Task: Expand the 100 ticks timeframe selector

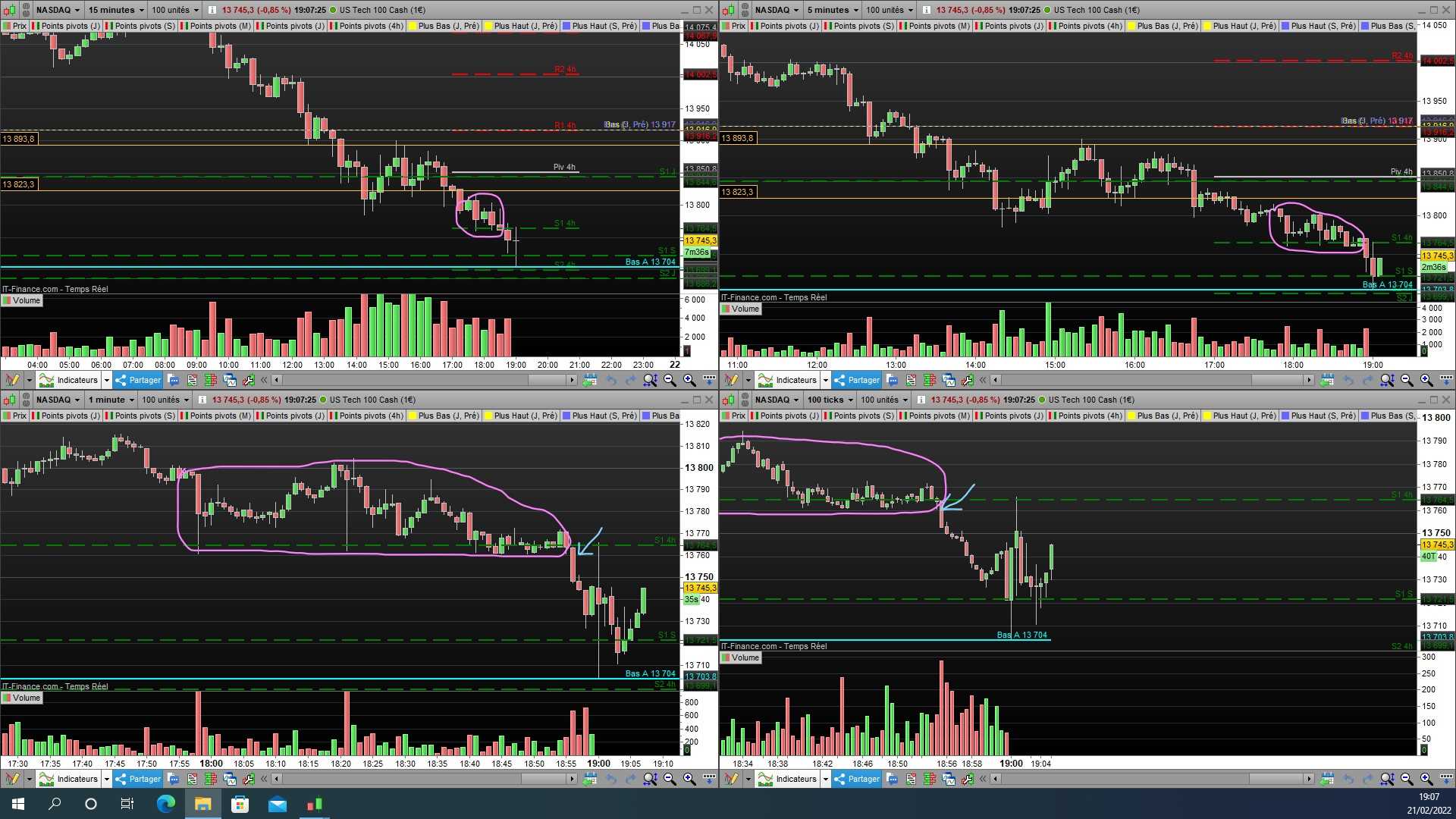Action: point(830,400)
